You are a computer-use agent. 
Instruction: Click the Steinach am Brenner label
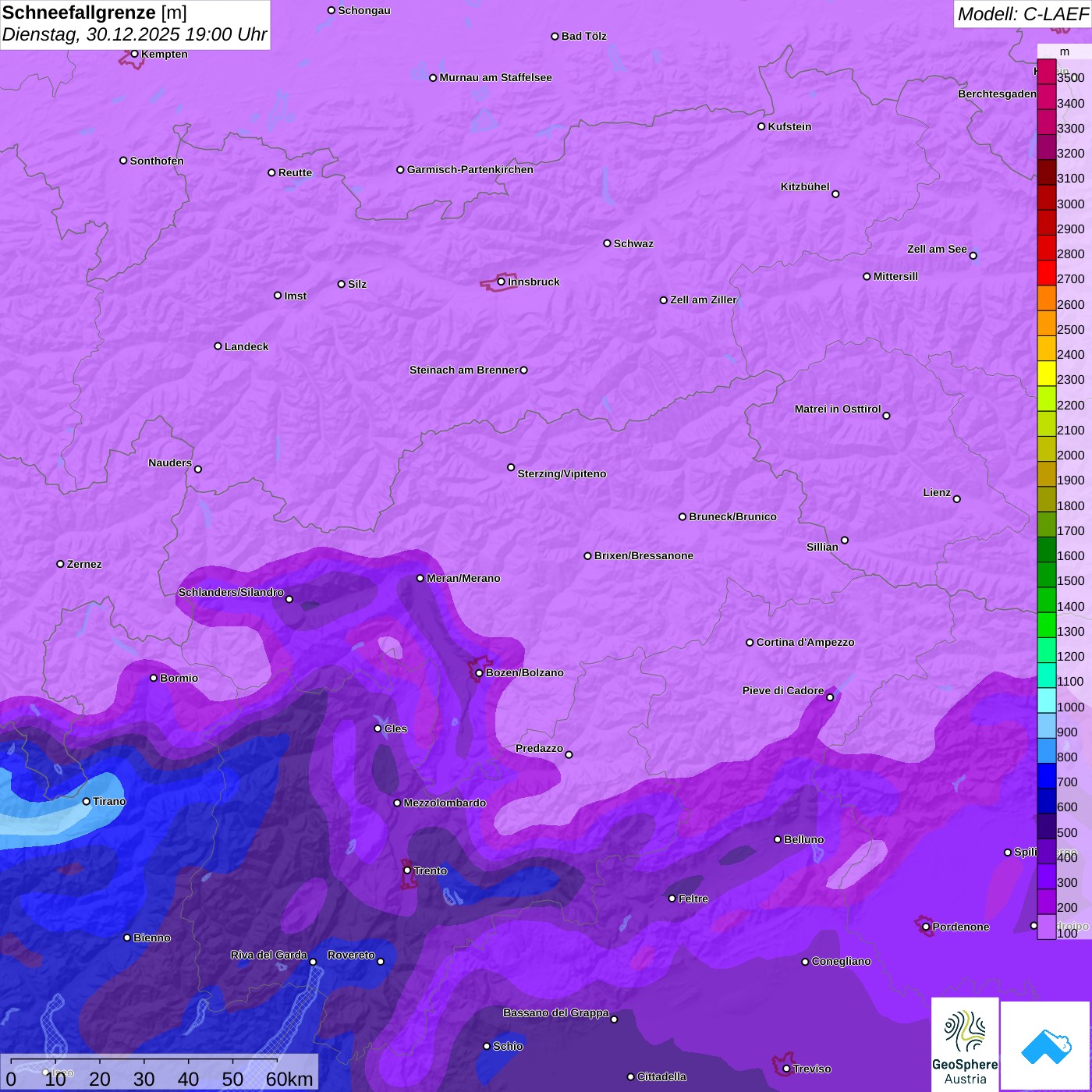coord(464,370)
